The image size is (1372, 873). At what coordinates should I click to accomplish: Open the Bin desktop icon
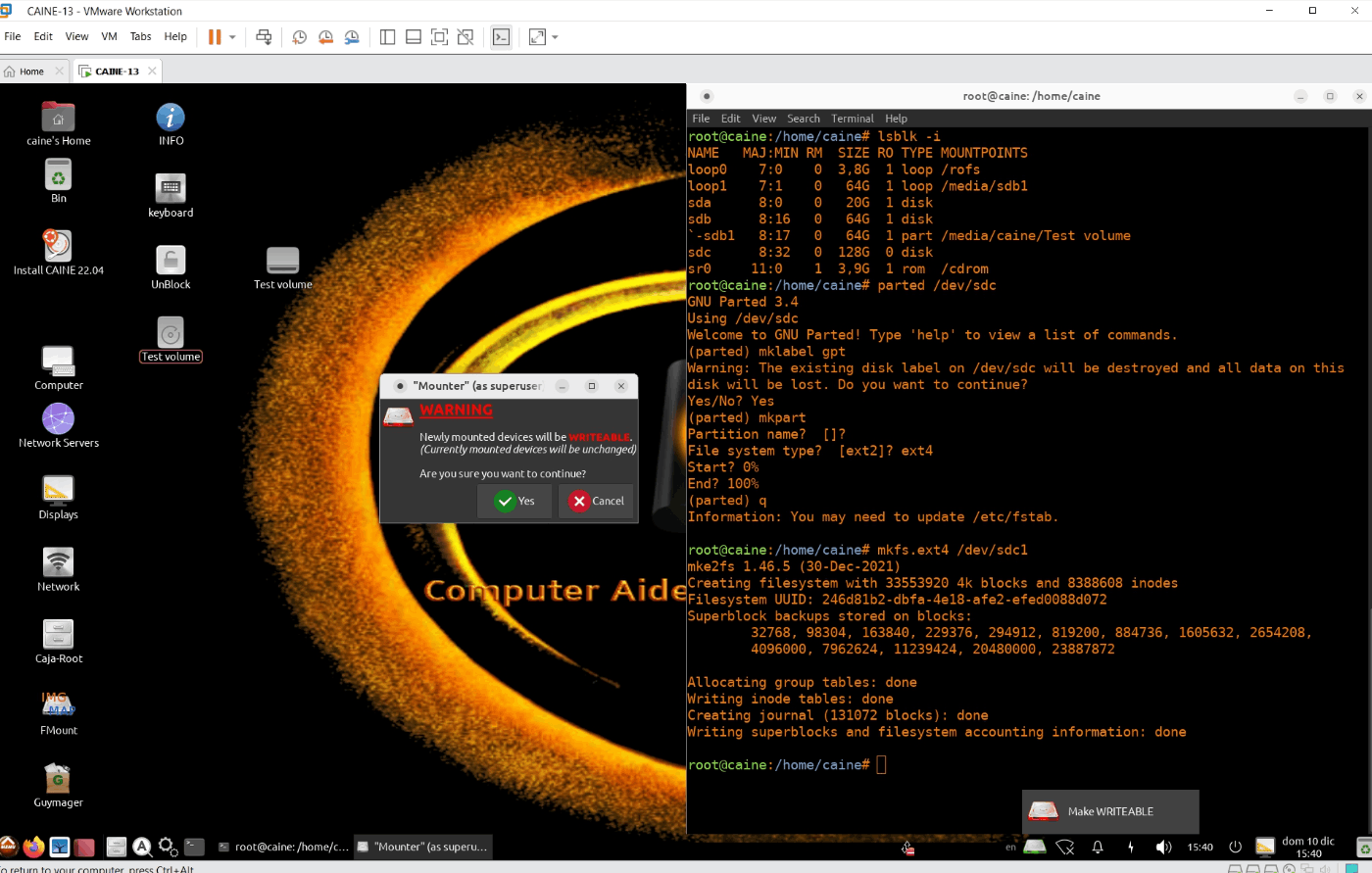coord(59,181)
